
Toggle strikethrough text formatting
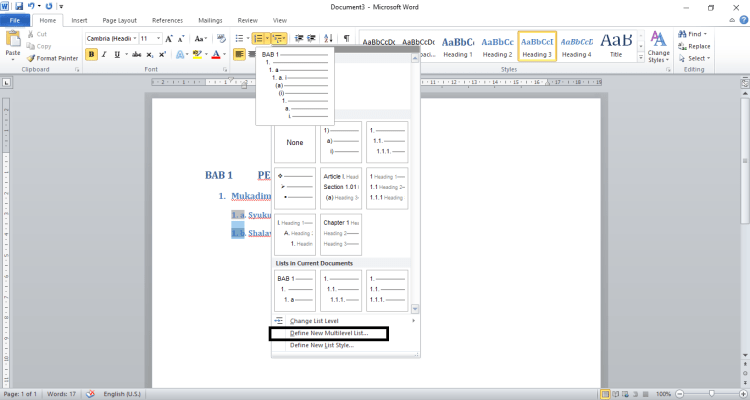point(135,54)
